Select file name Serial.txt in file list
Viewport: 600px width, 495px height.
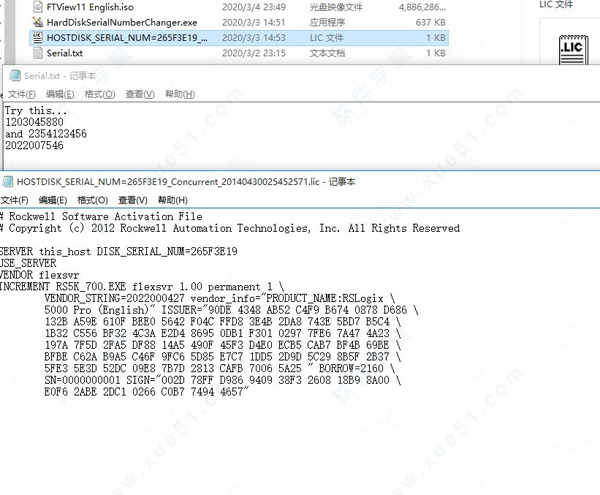pyautogui.click(x=64, y=53)
